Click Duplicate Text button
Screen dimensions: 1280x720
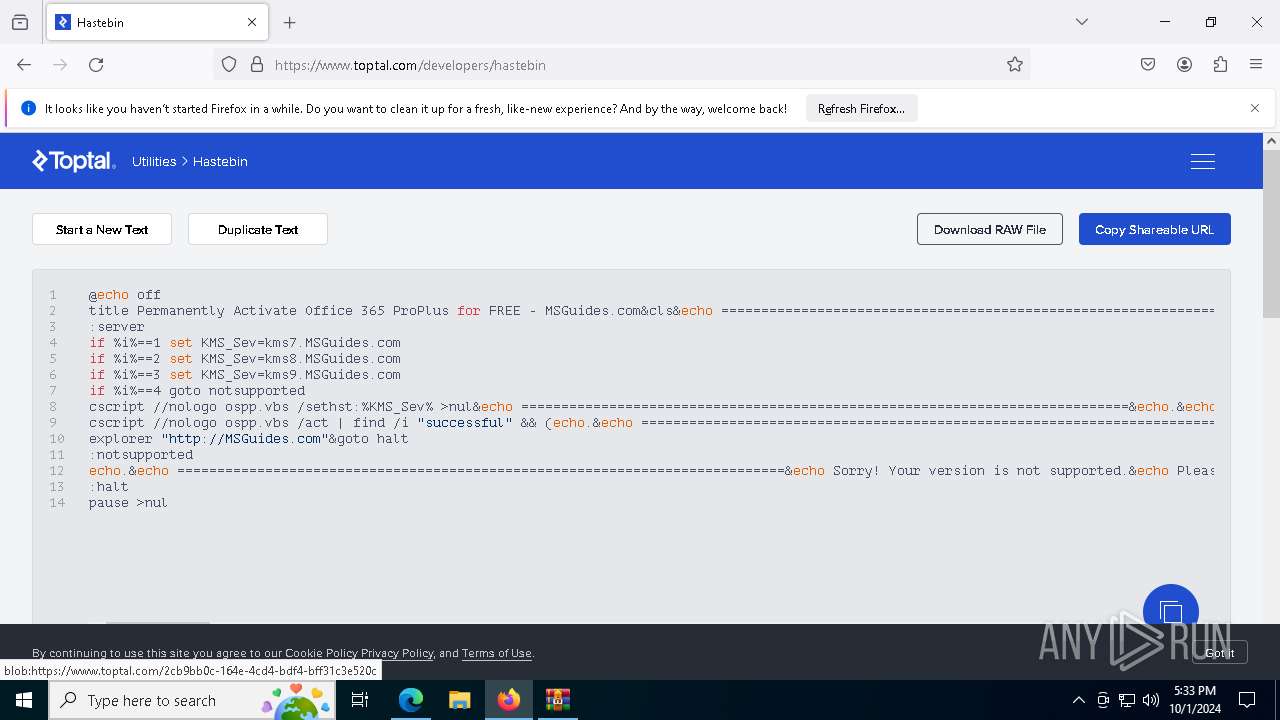(258, 229)
